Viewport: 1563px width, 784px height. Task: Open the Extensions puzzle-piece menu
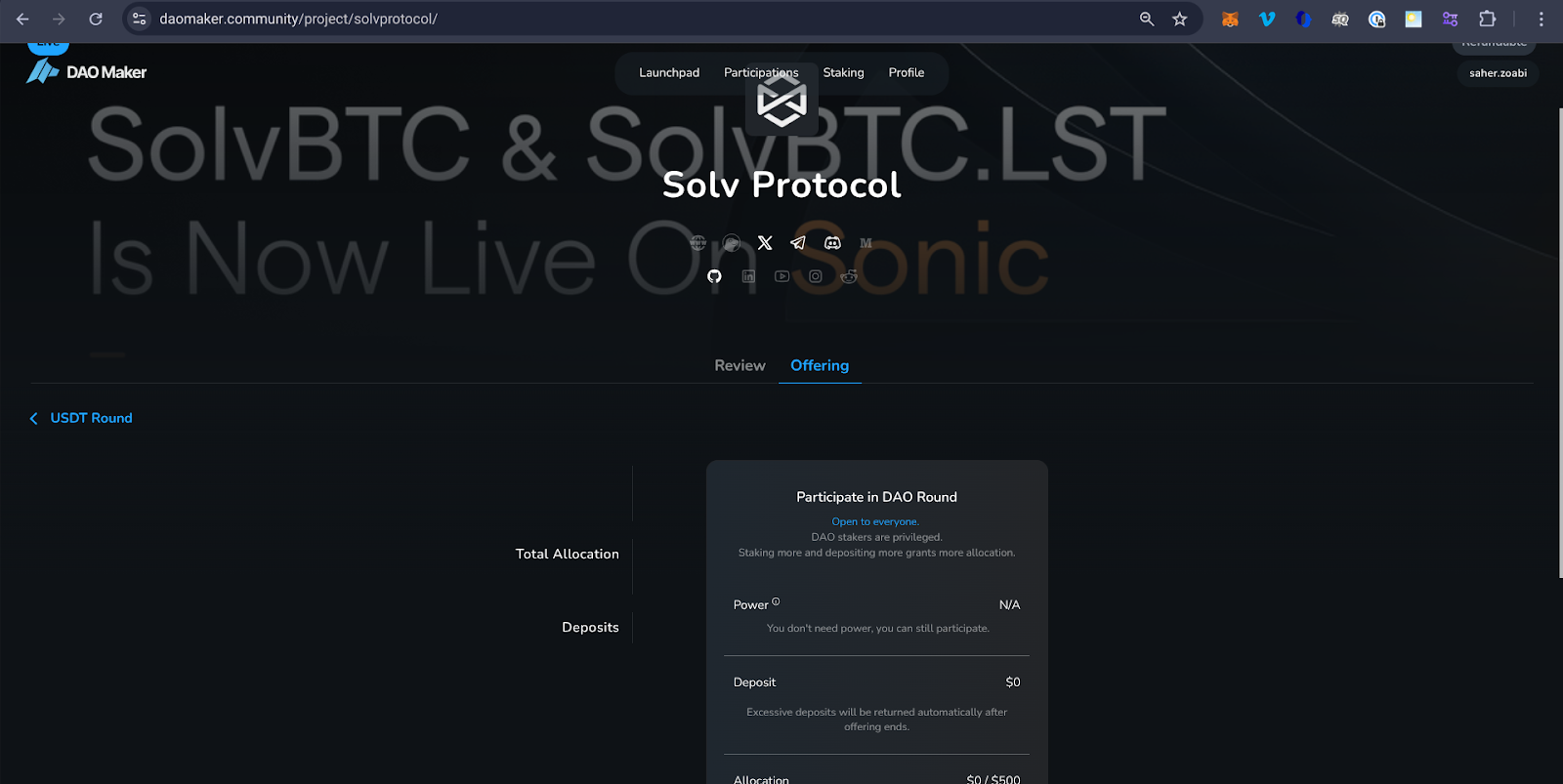pos(1487,19)
